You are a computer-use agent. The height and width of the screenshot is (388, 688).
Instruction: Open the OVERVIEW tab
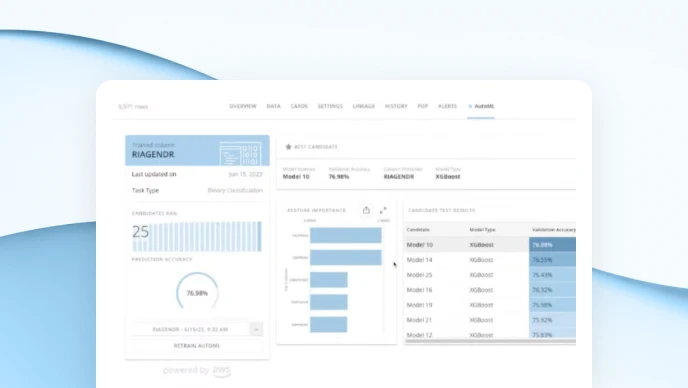[243, 106]
